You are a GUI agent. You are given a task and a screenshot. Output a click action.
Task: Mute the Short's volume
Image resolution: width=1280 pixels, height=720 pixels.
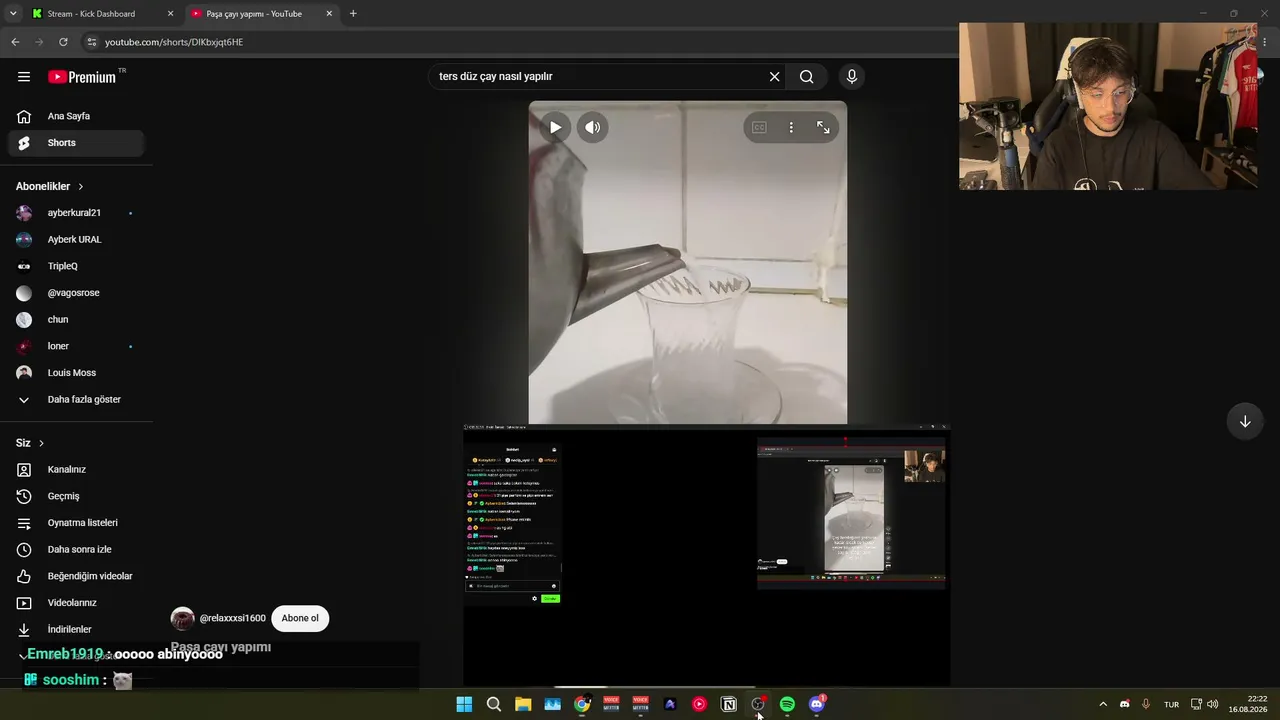pyautogui.click(x=593, y=127)
